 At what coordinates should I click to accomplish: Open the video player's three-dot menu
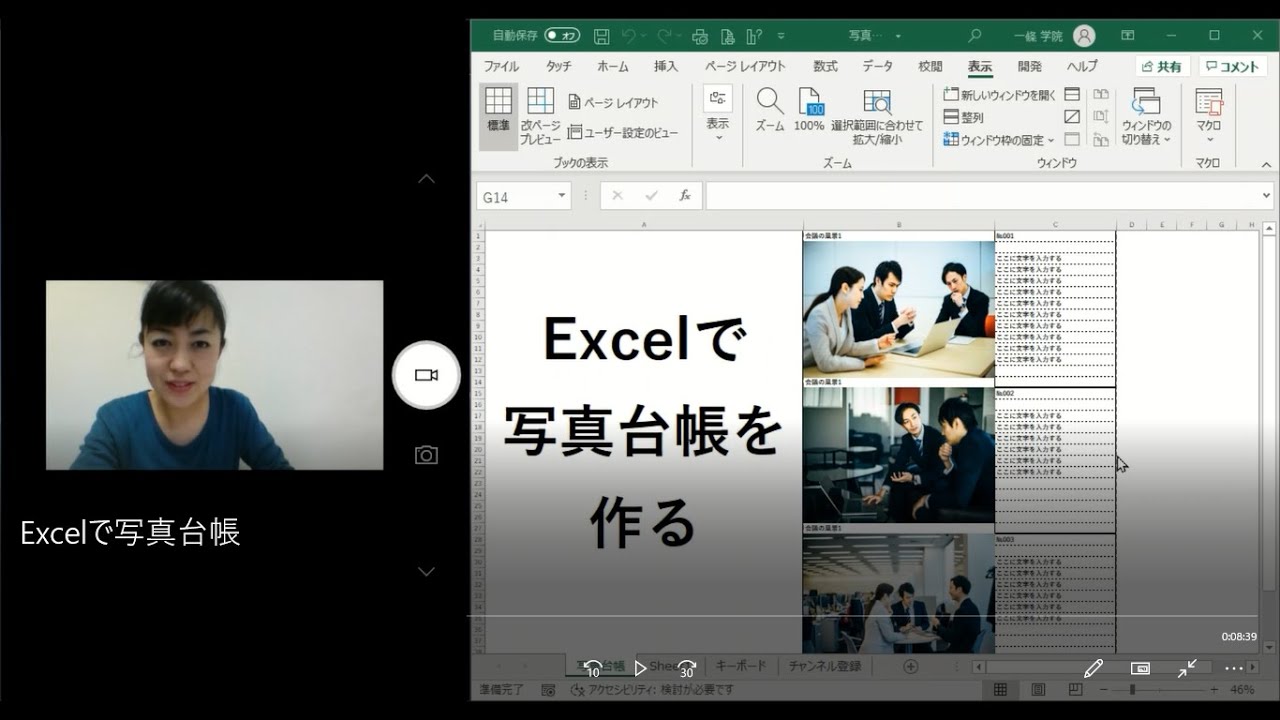point(1234,668)
